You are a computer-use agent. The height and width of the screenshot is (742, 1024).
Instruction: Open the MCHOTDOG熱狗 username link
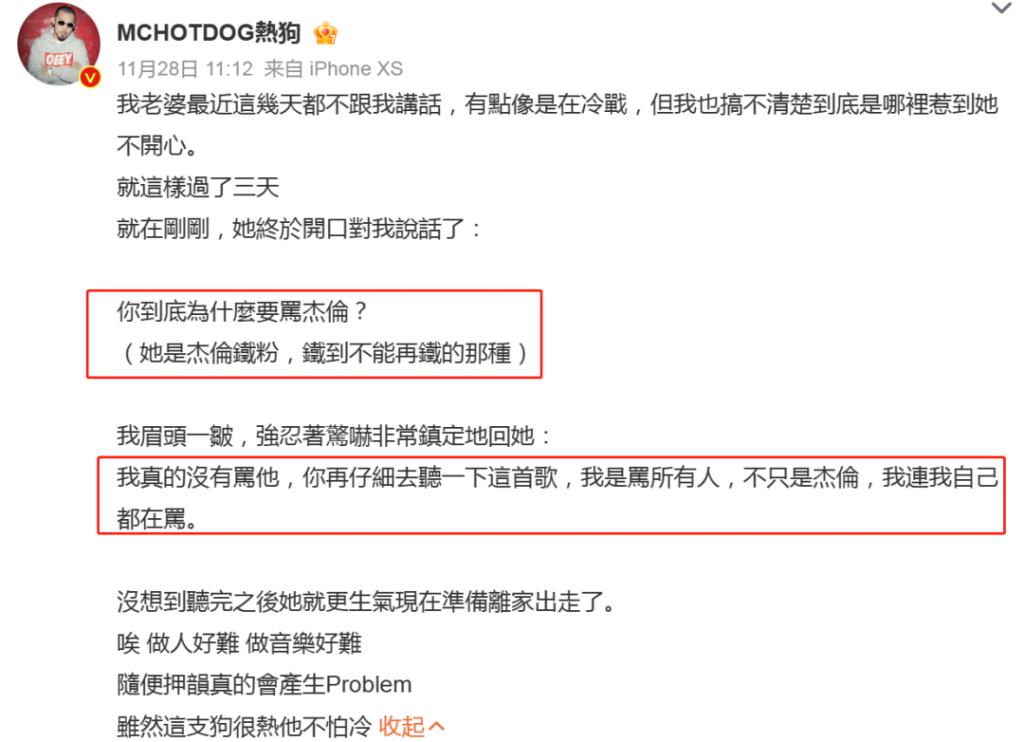[208, 33]
